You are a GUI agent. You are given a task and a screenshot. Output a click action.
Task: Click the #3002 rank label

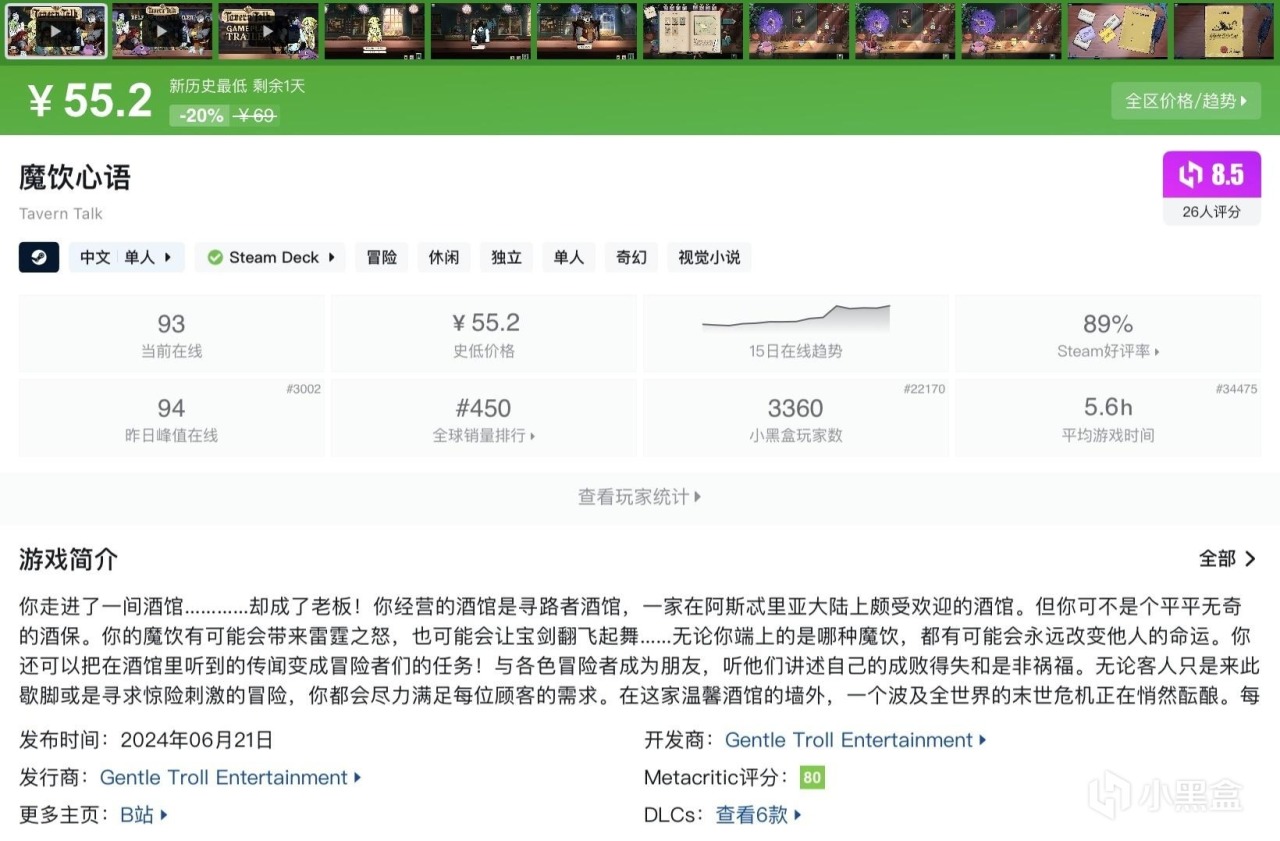[x=303, y=389]
